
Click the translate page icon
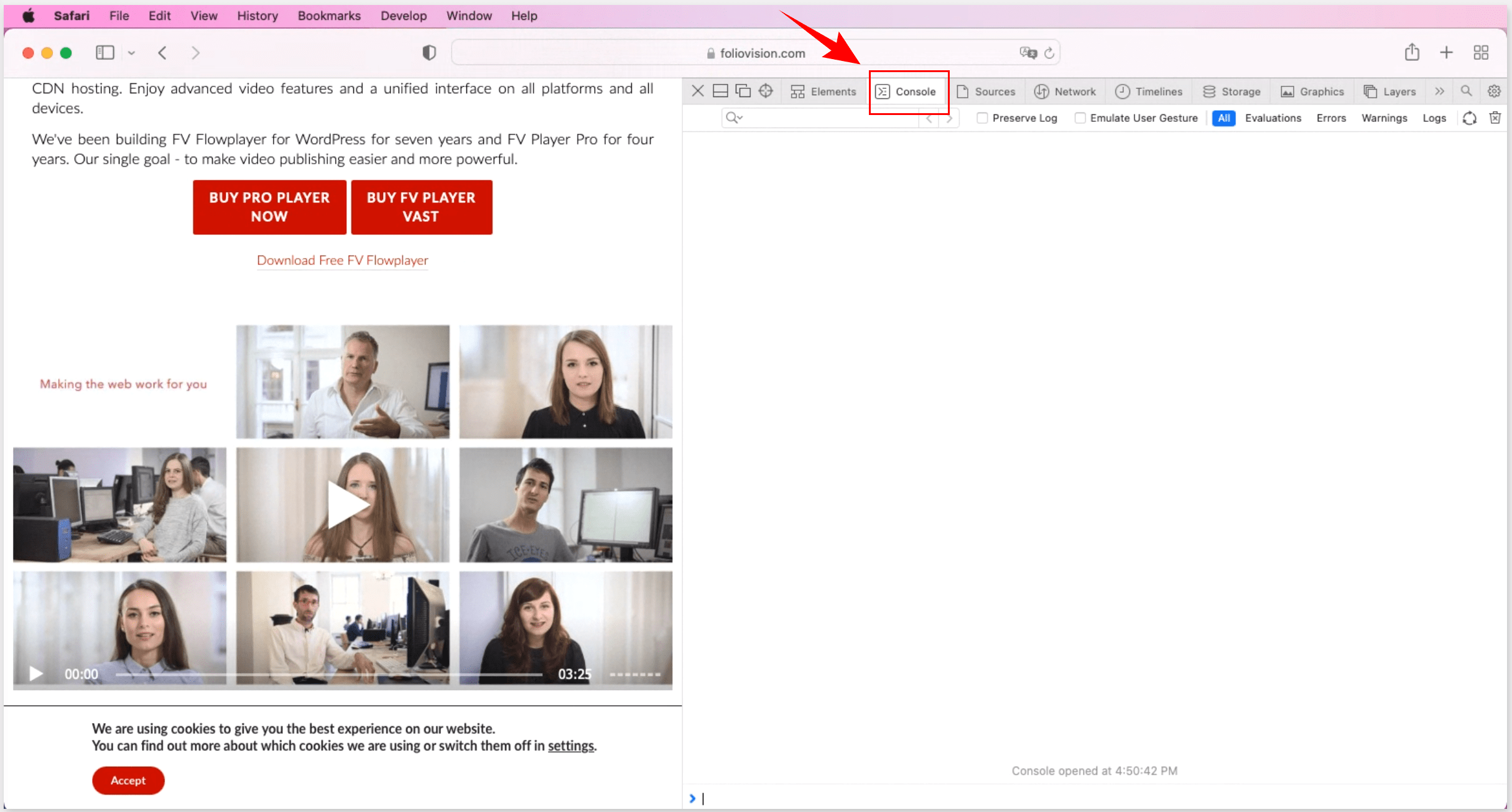(1028, 53)
